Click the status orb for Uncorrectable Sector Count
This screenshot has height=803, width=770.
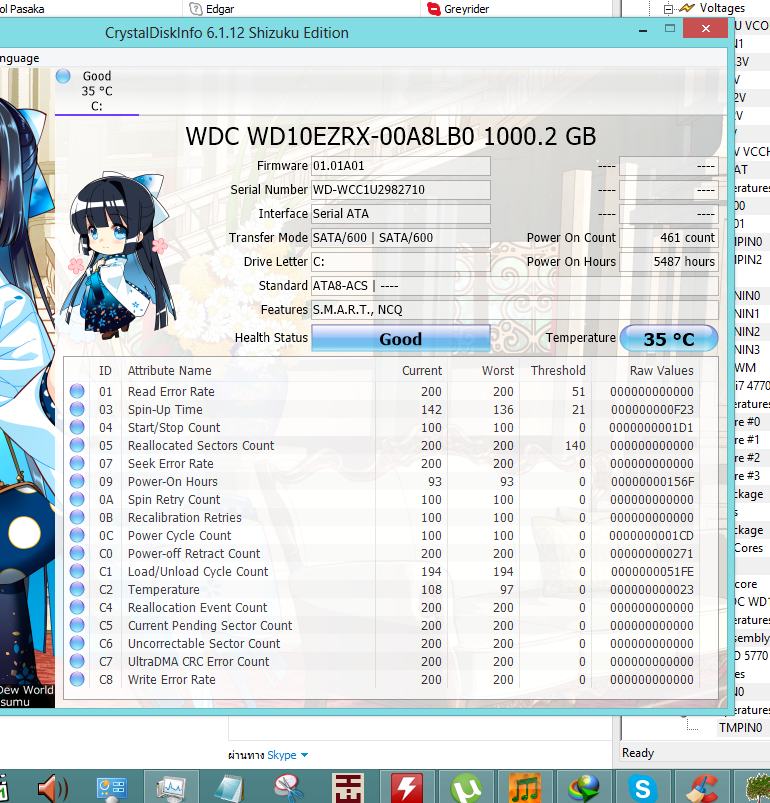point(77,643)
